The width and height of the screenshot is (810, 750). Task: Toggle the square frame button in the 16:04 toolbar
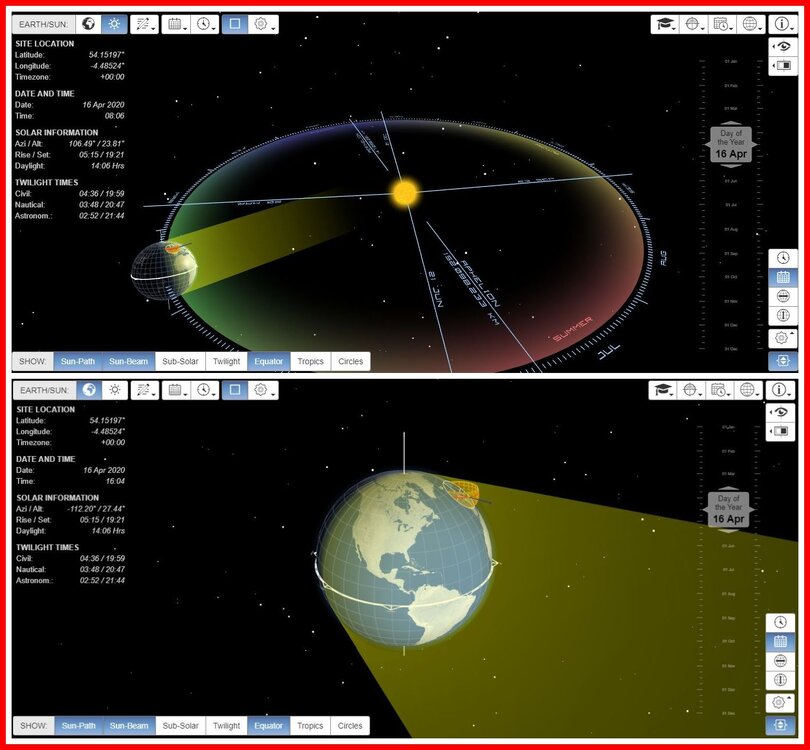click(235, 389)
